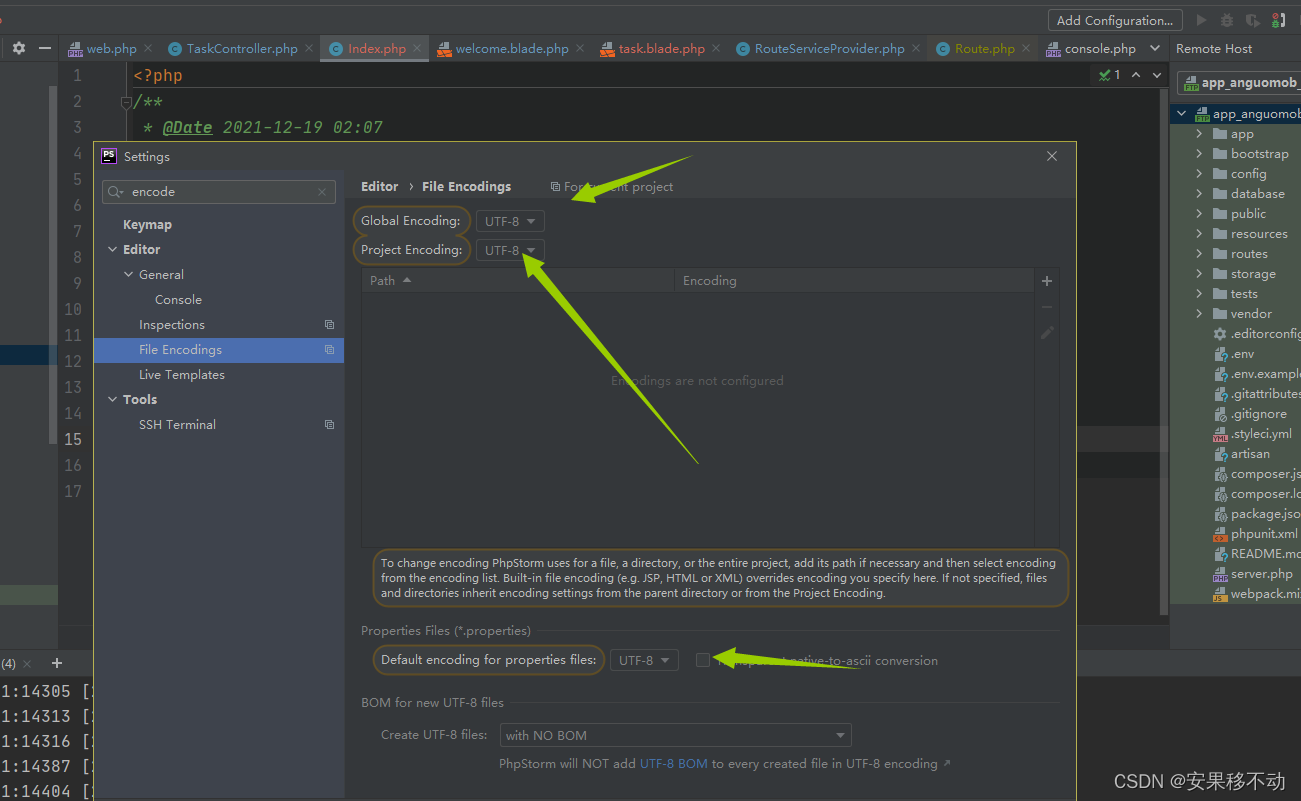Click the fold toggle on line 2 doc comment
Image resolution: width=1301 pixels, height=801 pixels.
[x=126, y=101]
